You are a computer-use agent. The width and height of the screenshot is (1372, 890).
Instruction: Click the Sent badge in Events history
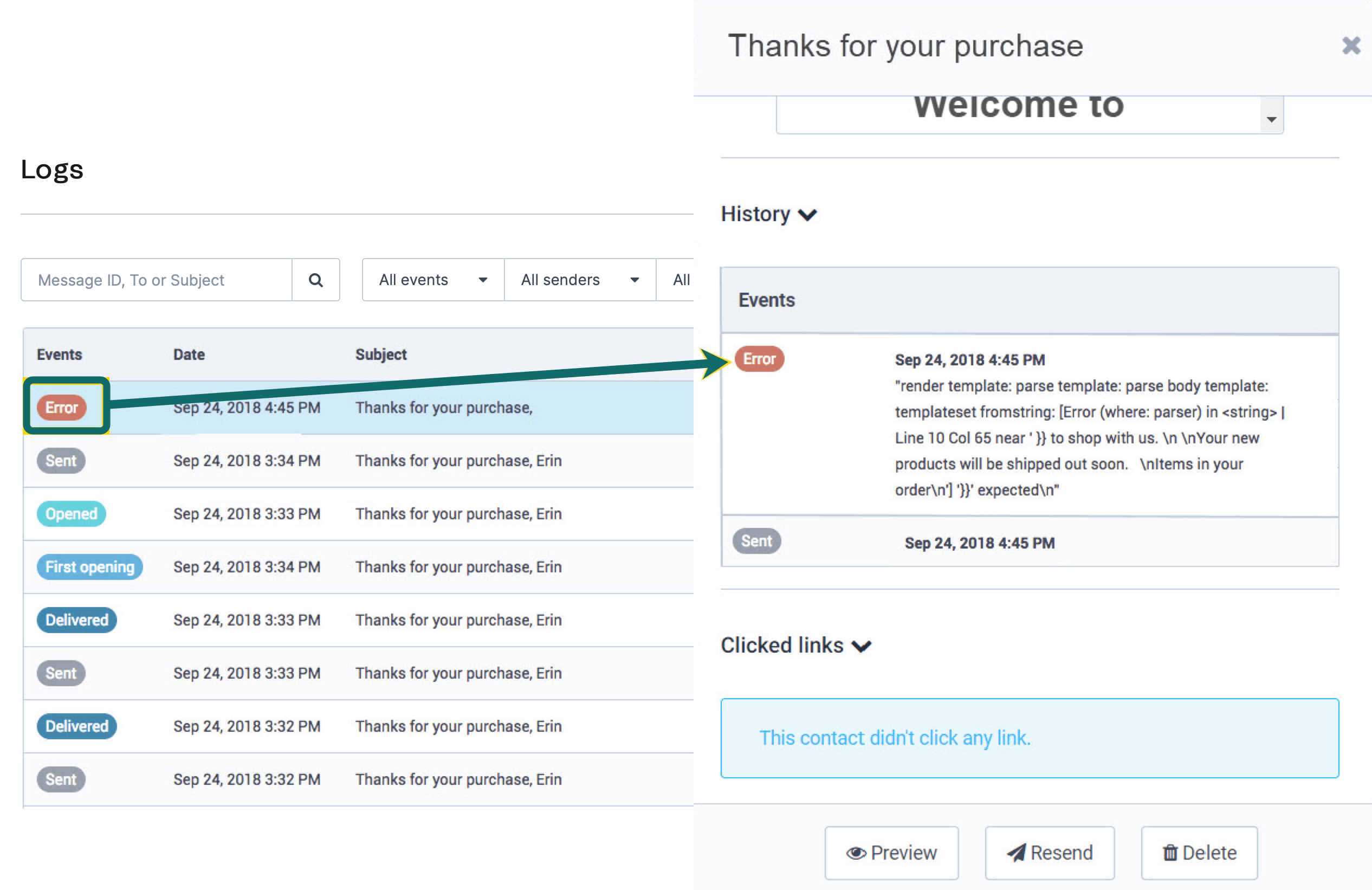point(756,541)
